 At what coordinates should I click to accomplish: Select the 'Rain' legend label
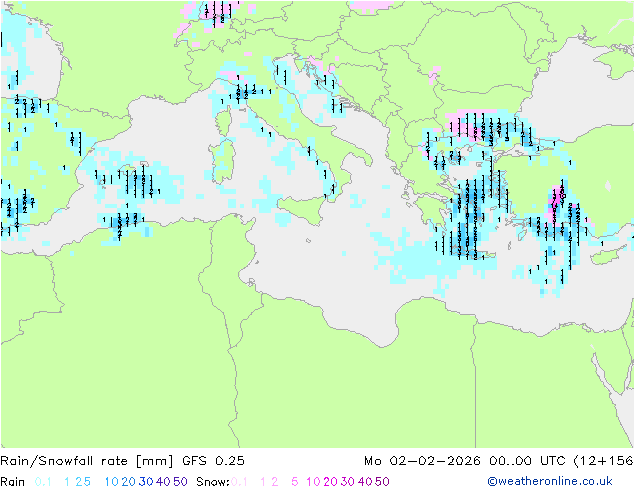coord(13,482)
